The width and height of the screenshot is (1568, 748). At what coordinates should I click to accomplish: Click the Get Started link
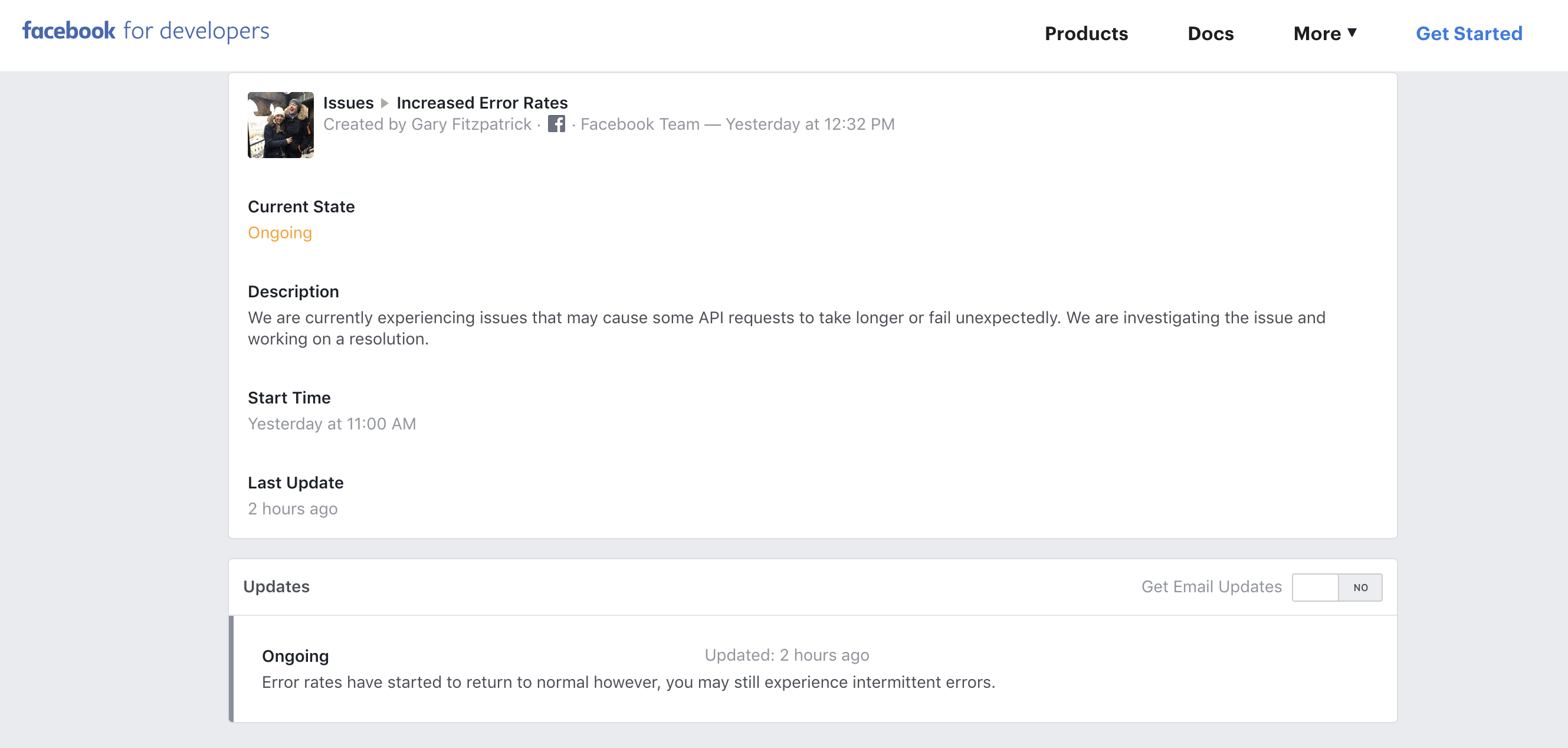[x=1468, y=34]
